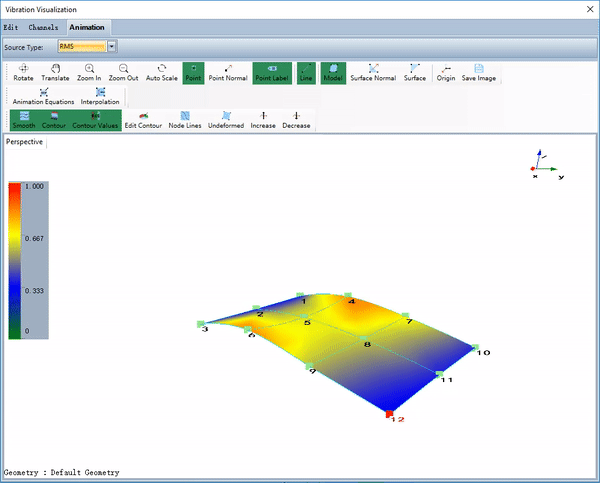The height and width of the screenshot is (483, 600).
Task: Enable Surface Normal display
Action: point(373,73)
